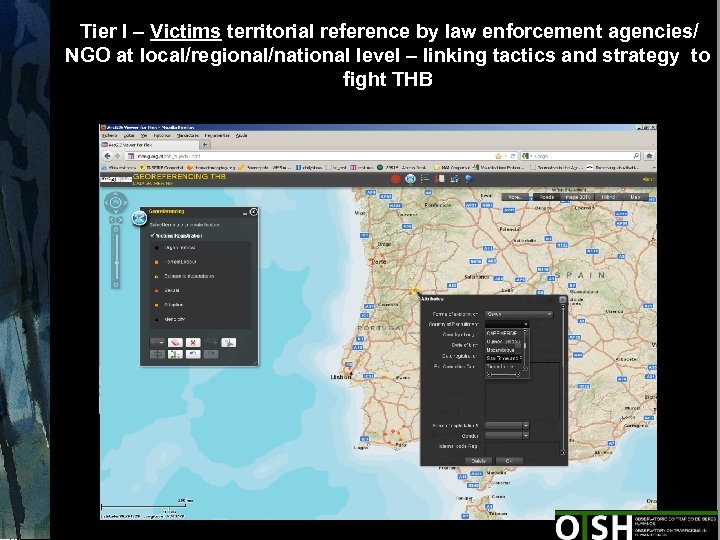The width and height of the screenshot is (720, 540).
Task: Close the Attributes dialog
Action: 562,299
